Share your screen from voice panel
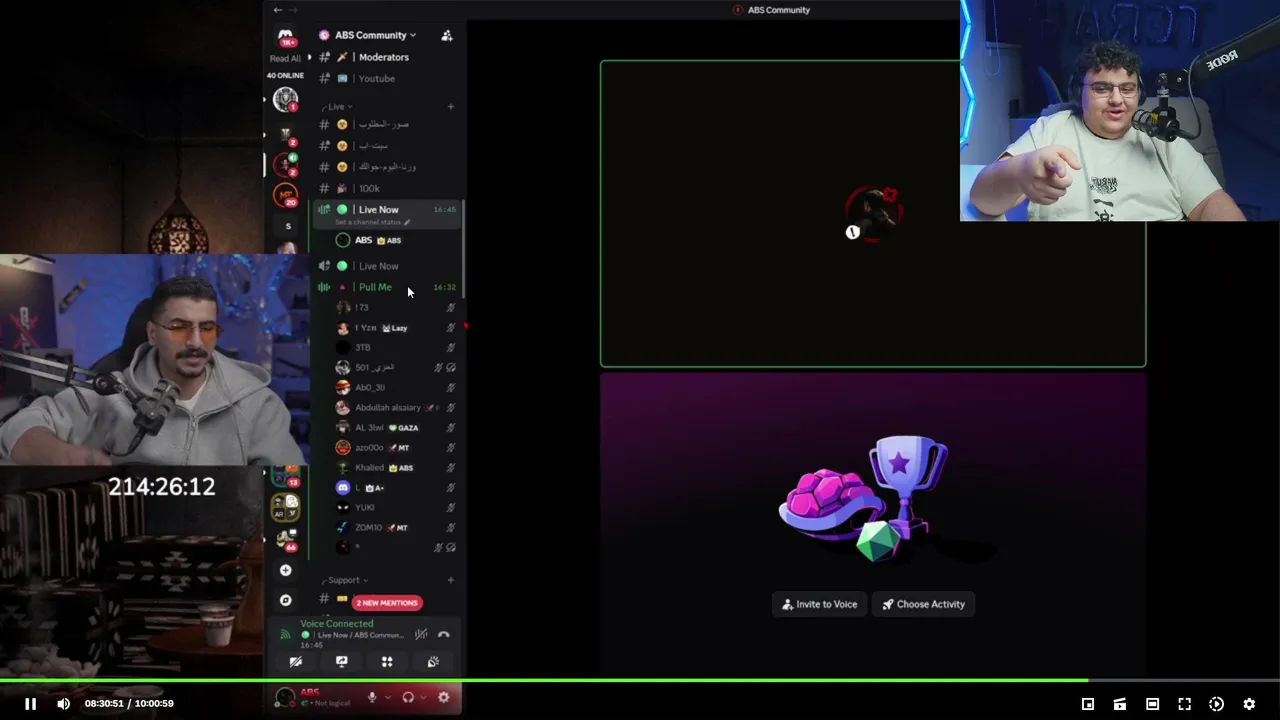Viewport: 1280px width, 720px height. click(341, 662)
